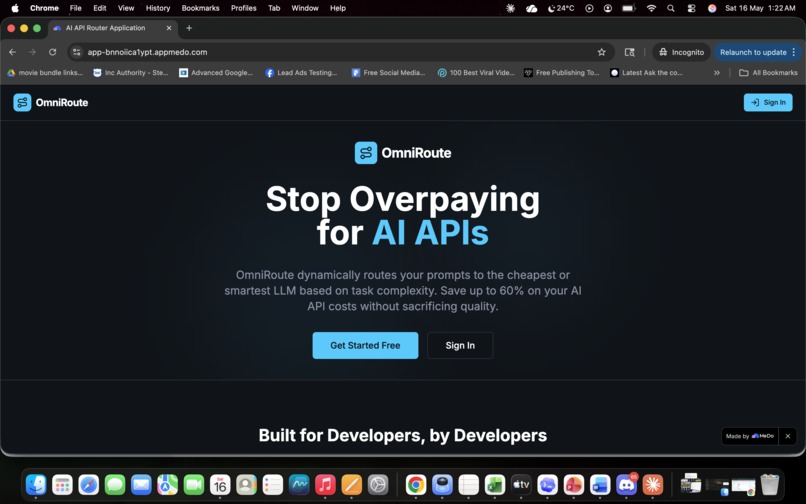Open the All Bookmarks folder
Viewport: 806px width, 504px height.
[768, 73]
